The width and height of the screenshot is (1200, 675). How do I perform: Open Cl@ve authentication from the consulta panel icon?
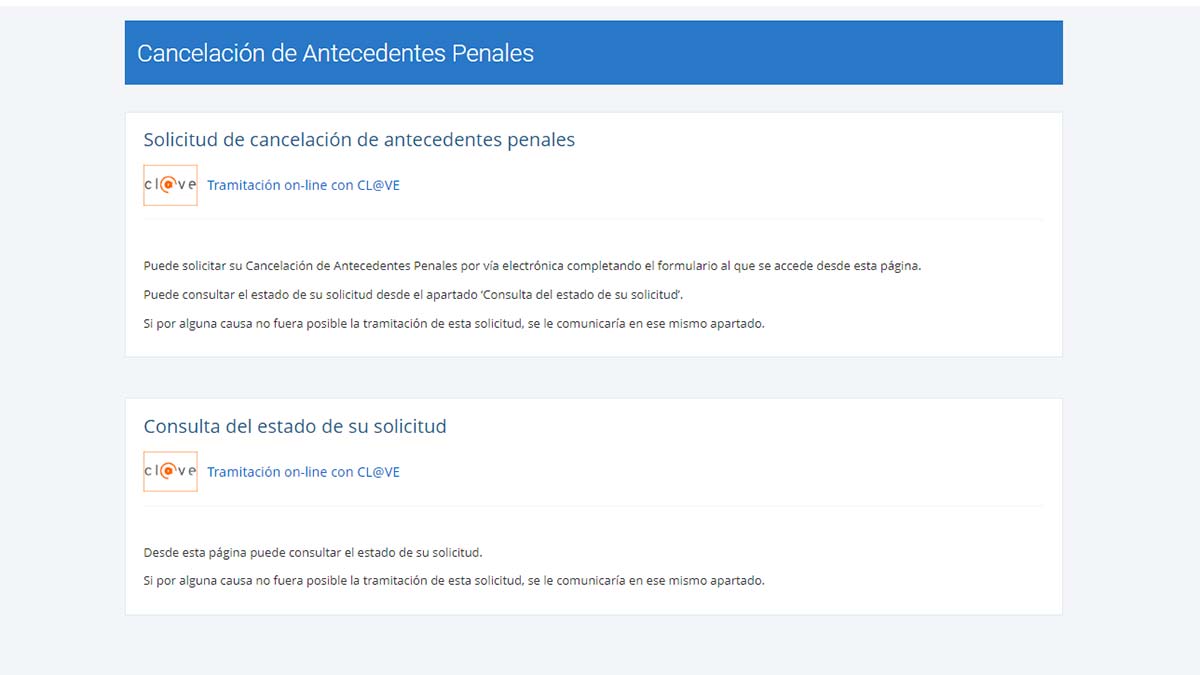click(169, 470)
